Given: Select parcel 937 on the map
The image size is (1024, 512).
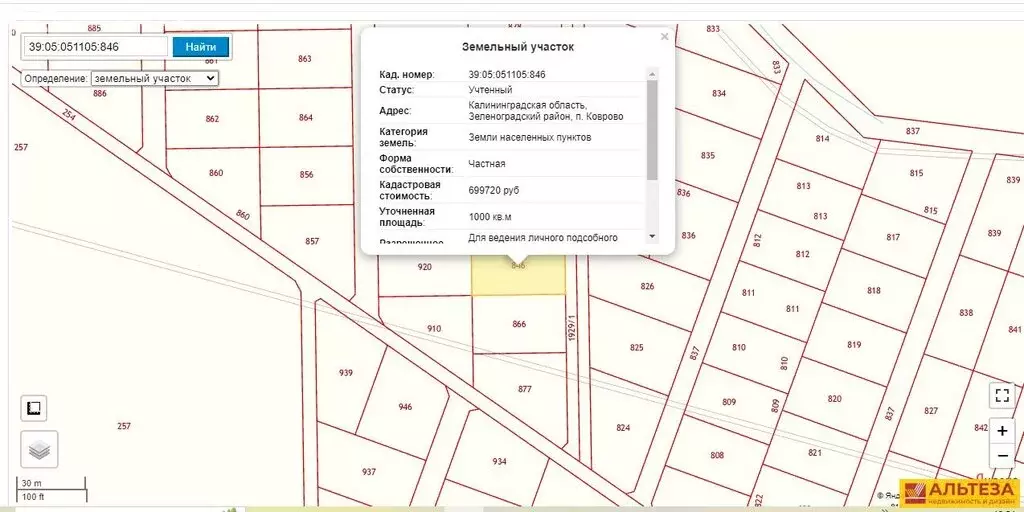Looking at the screenshot, I should (x=369, y=472).
